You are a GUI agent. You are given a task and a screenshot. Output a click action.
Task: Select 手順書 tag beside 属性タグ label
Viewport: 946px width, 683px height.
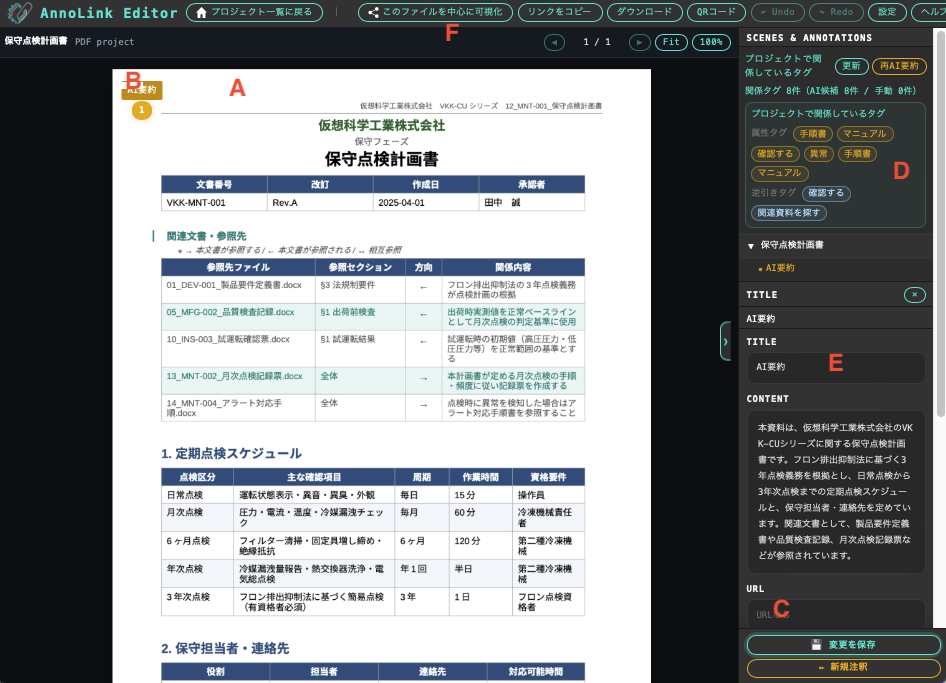point(813,134)
